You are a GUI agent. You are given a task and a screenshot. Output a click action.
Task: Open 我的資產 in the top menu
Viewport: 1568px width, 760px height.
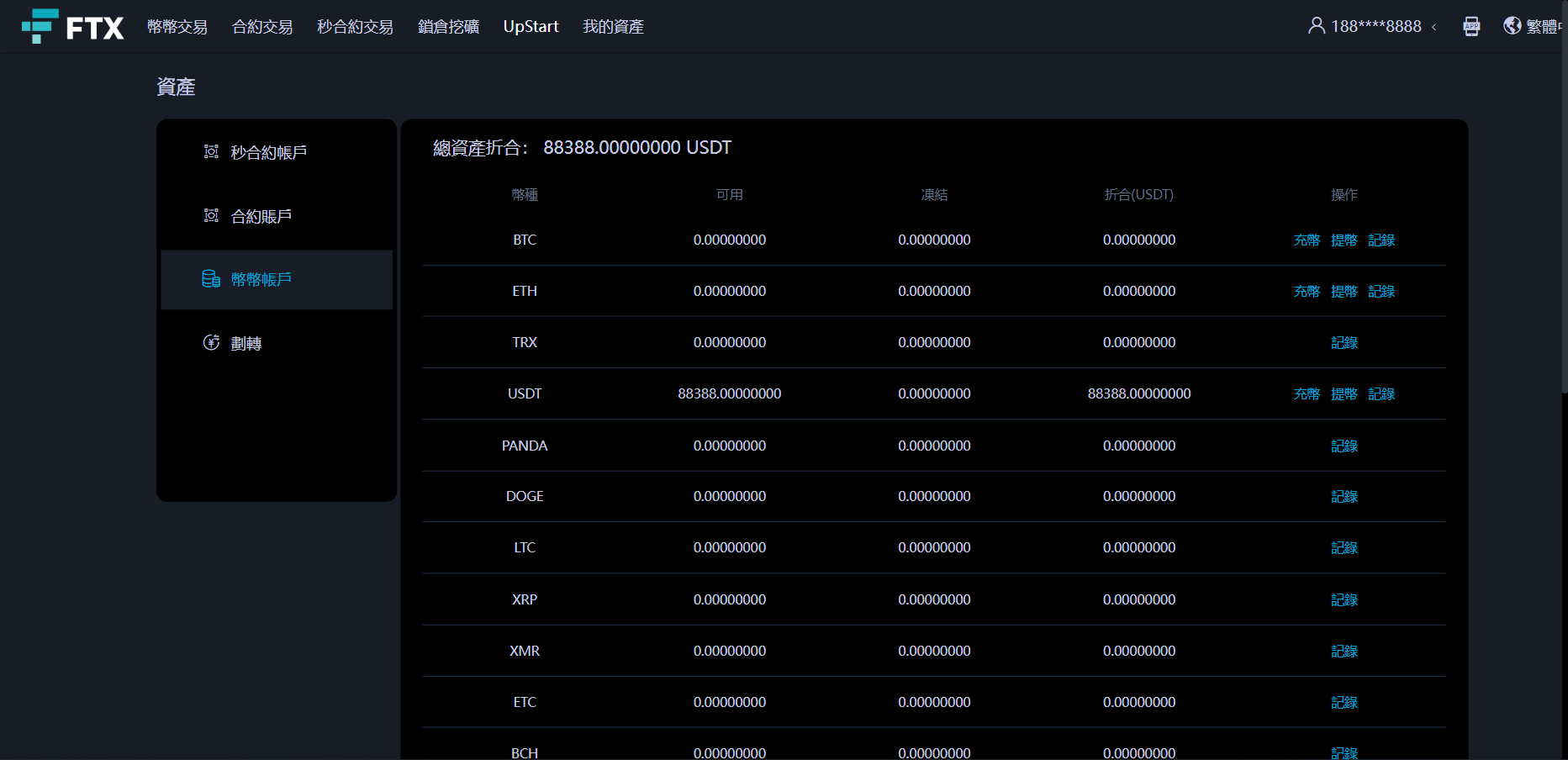pos(613,27)
